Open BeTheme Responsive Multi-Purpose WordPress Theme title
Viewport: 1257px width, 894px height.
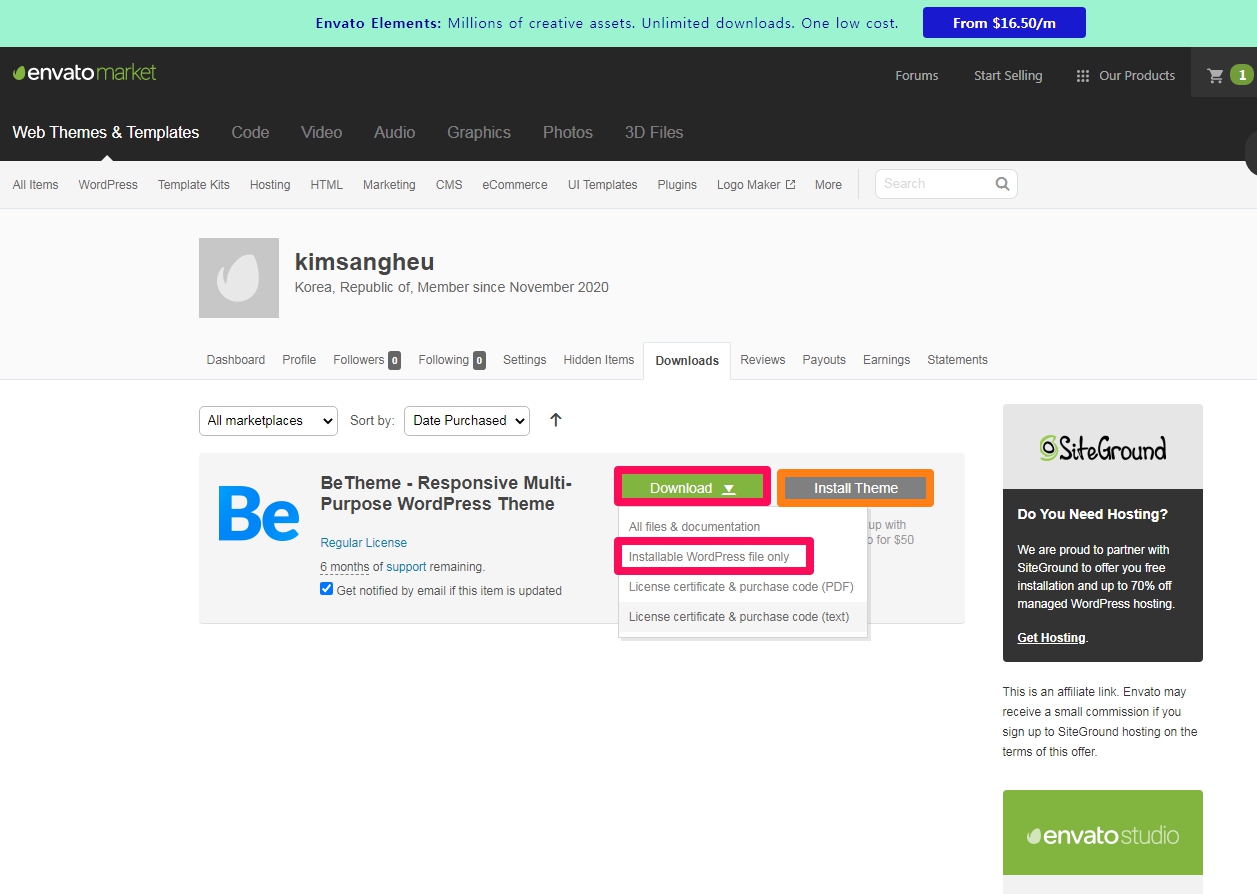point(446,494)
